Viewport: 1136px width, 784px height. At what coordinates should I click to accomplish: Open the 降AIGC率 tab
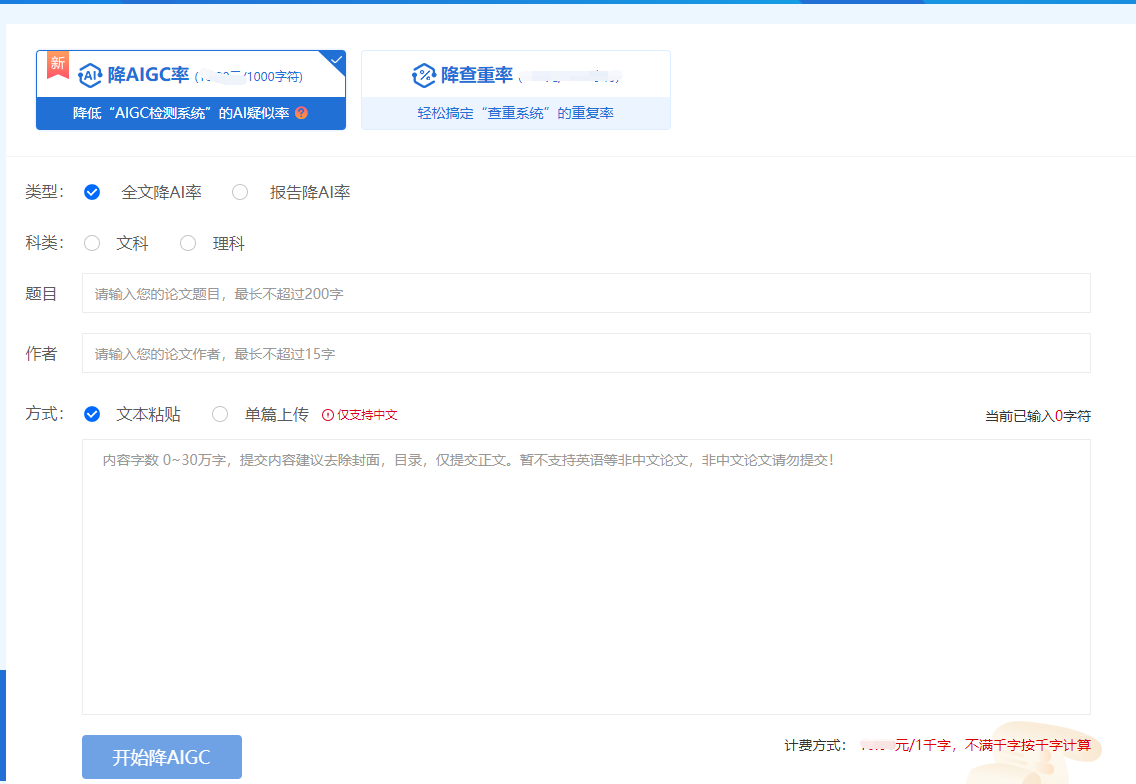click(191, 90)
